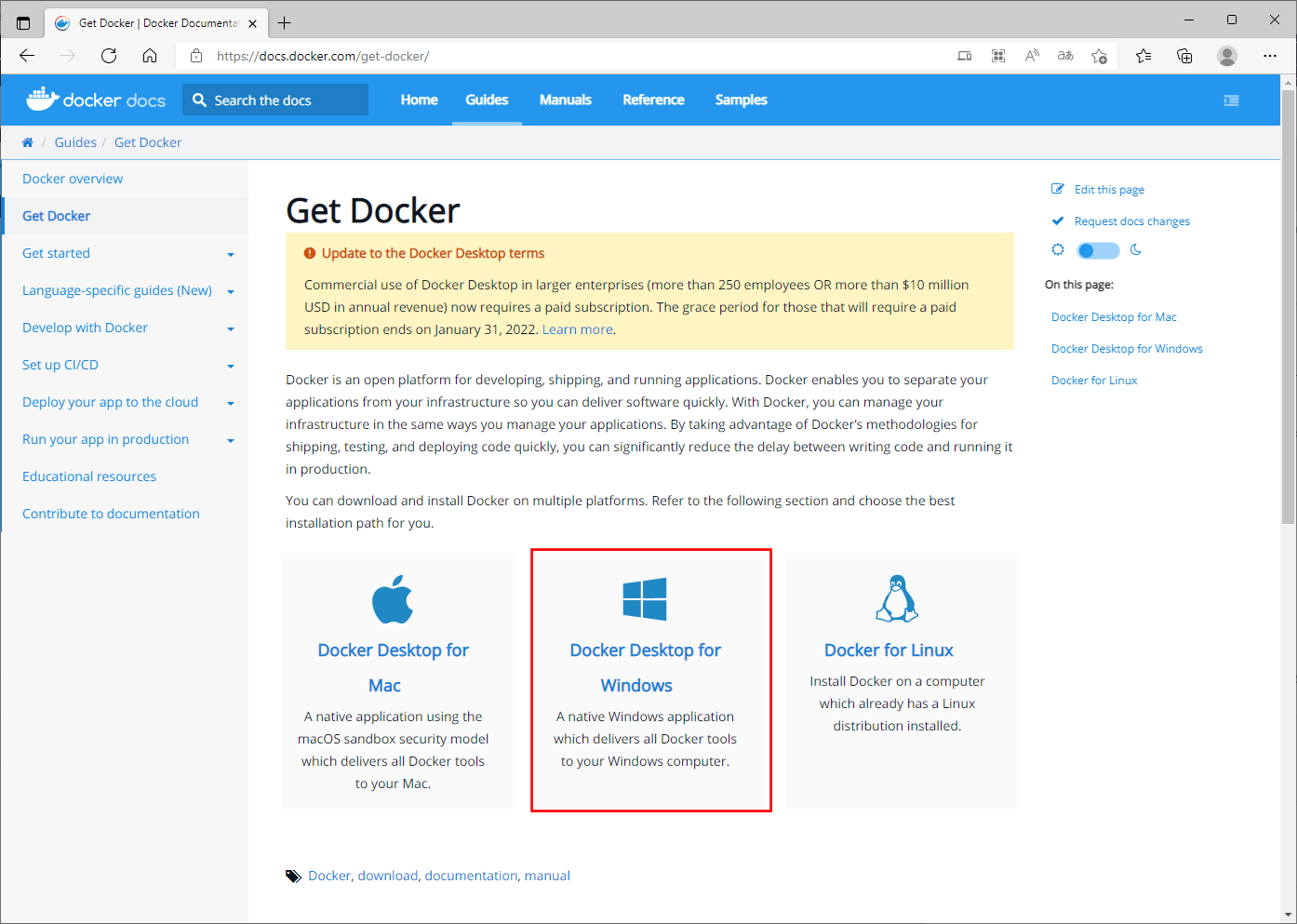This screenshot has width=1297, height=924.
Task: Click the search magnifier icon
Action: 199,100
